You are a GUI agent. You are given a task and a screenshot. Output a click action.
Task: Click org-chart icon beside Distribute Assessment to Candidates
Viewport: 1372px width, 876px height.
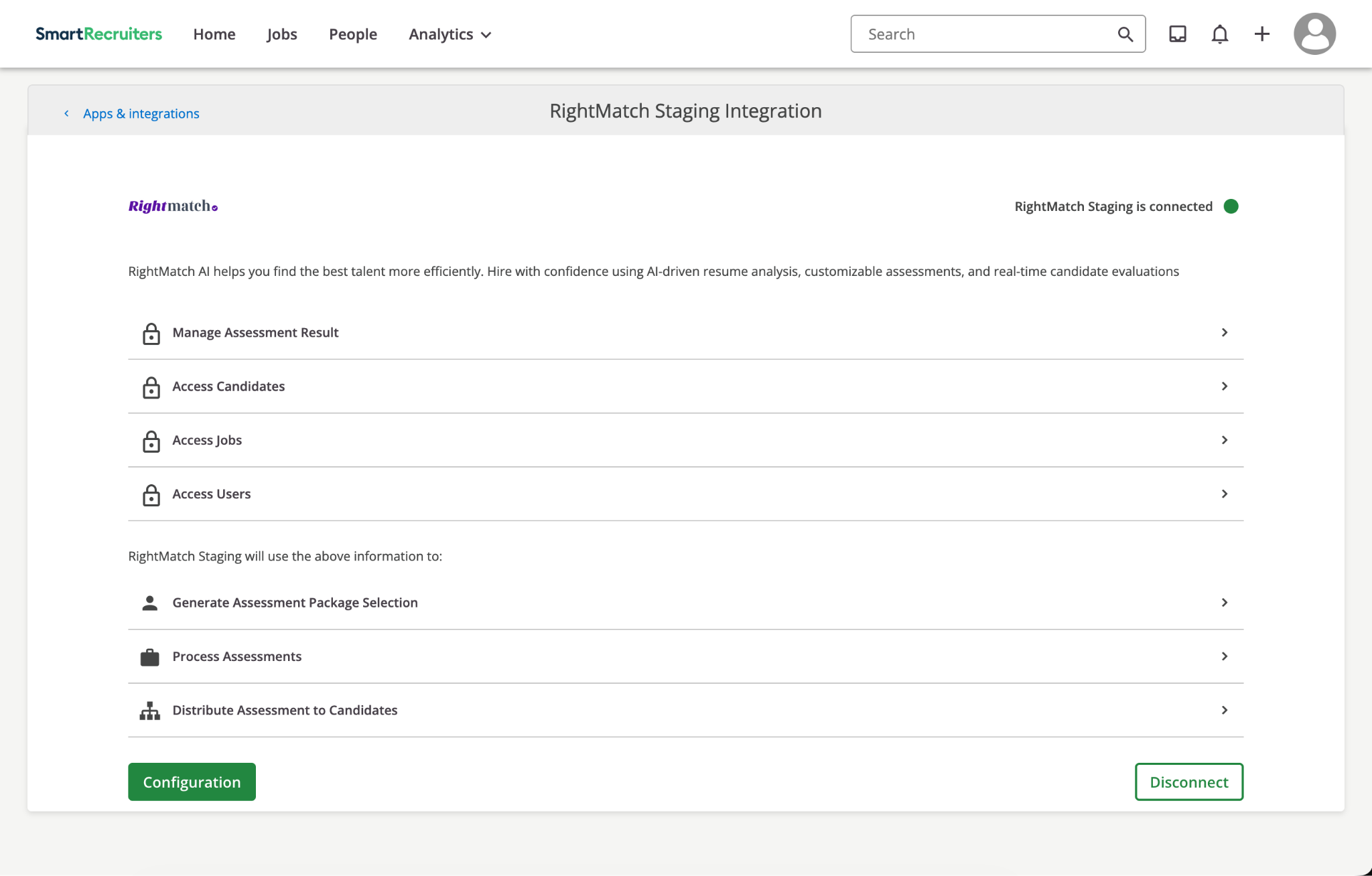150,711
